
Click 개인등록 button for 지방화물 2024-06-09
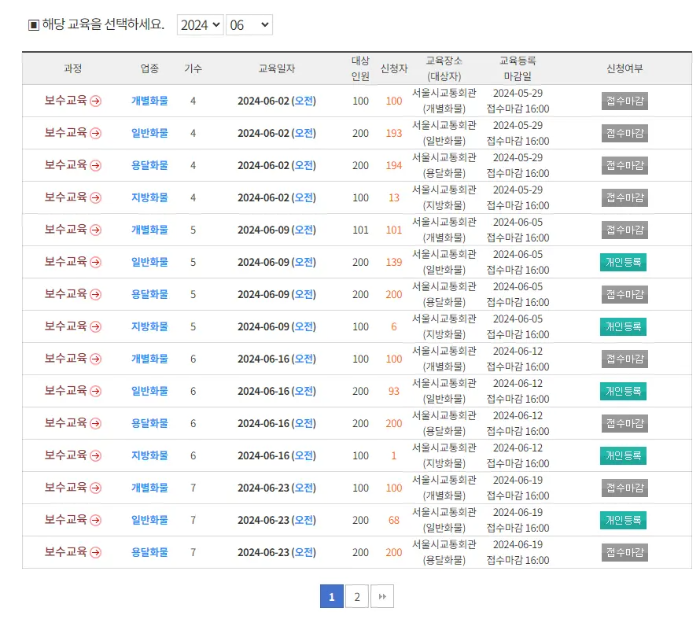click(623, 327)
